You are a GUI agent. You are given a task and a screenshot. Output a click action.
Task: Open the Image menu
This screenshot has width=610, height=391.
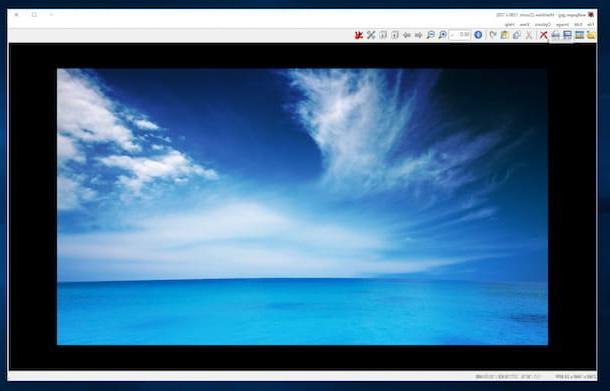563,25
